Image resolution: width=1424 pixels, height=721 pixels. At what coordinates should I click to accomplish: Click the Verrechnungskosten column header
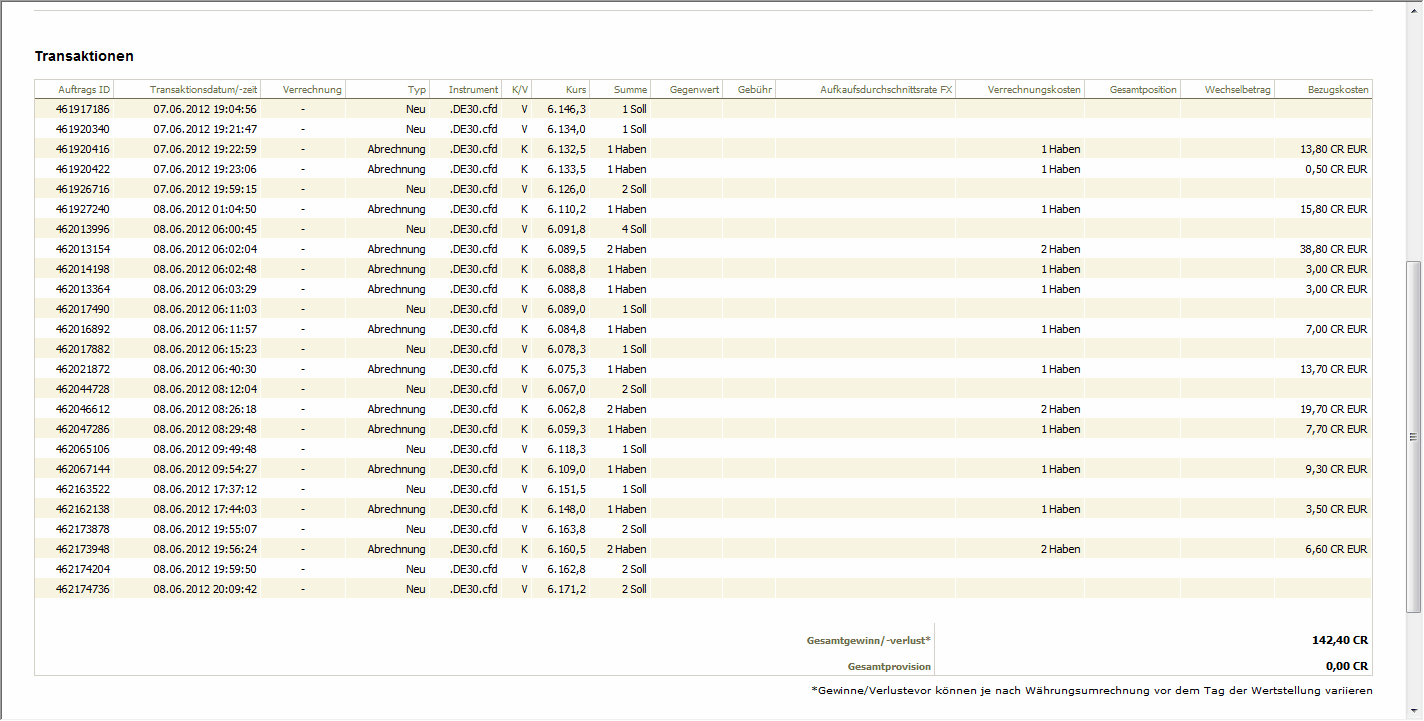point(1033,90)
